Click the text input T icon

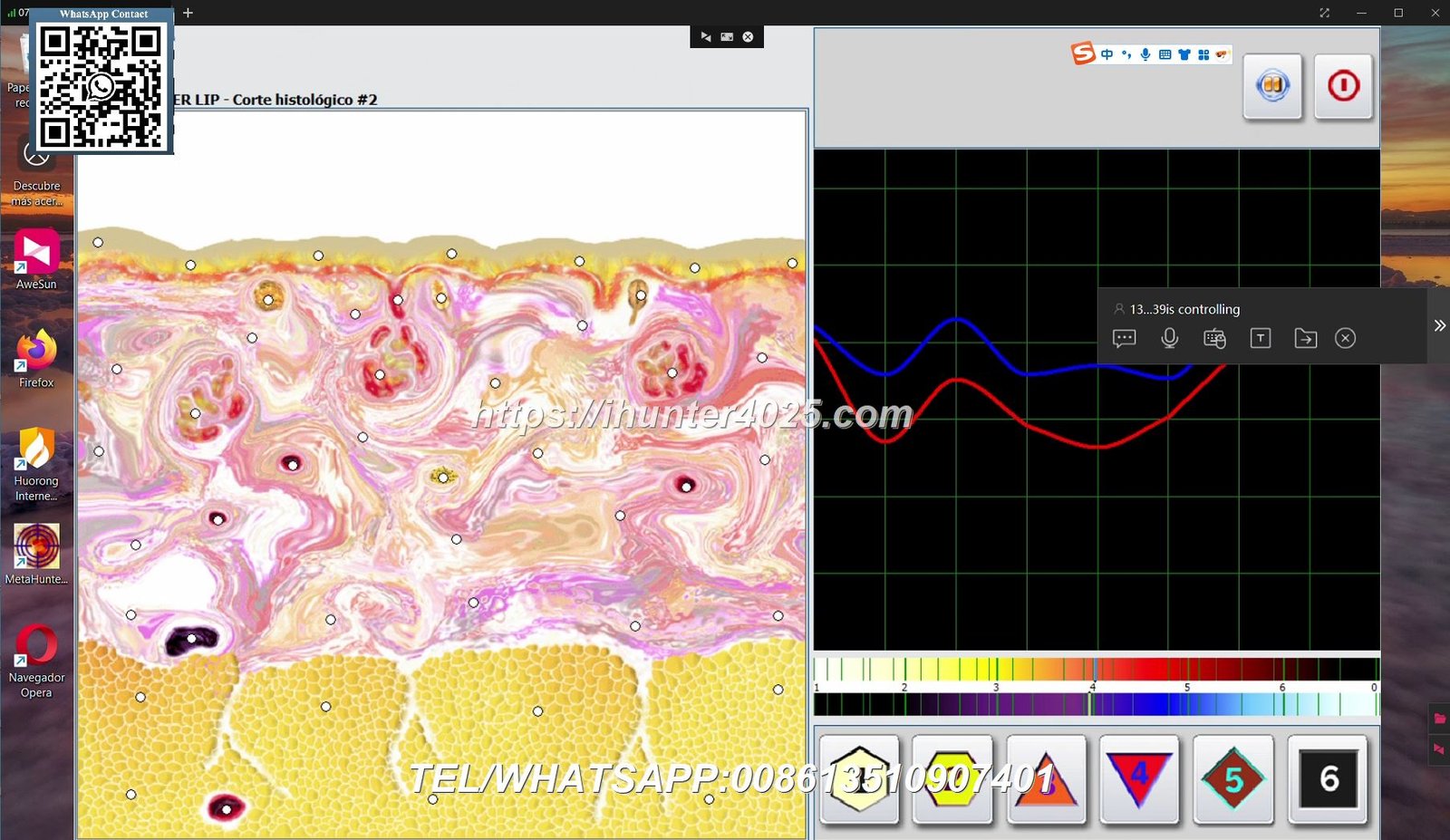[x=1260, y=339]
